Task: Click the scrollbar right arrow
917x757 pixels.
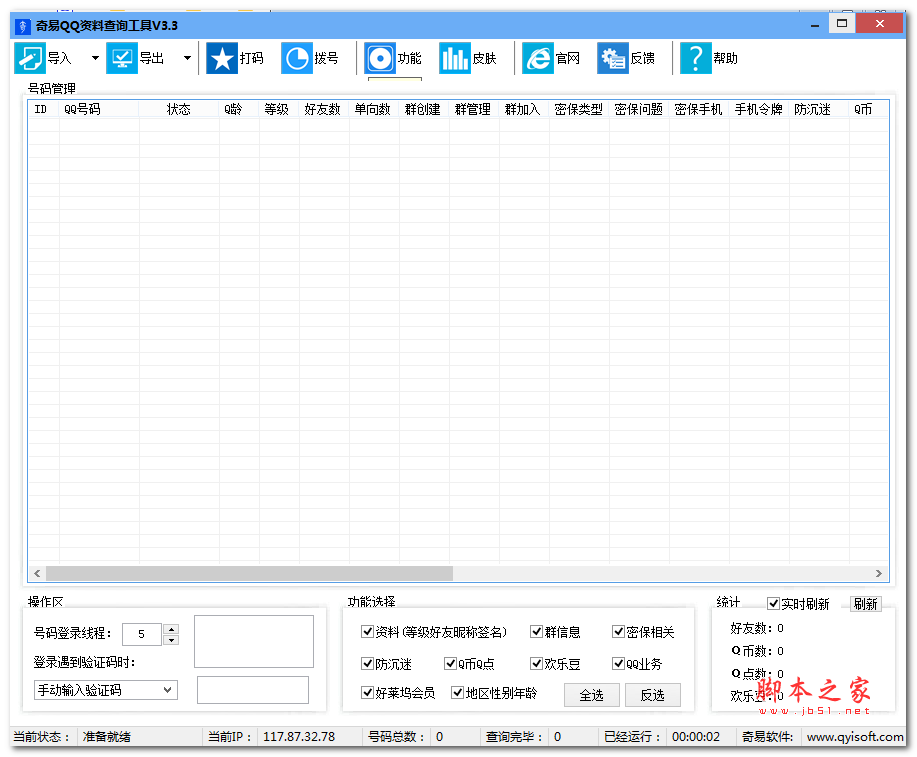Action: point(878,573)
